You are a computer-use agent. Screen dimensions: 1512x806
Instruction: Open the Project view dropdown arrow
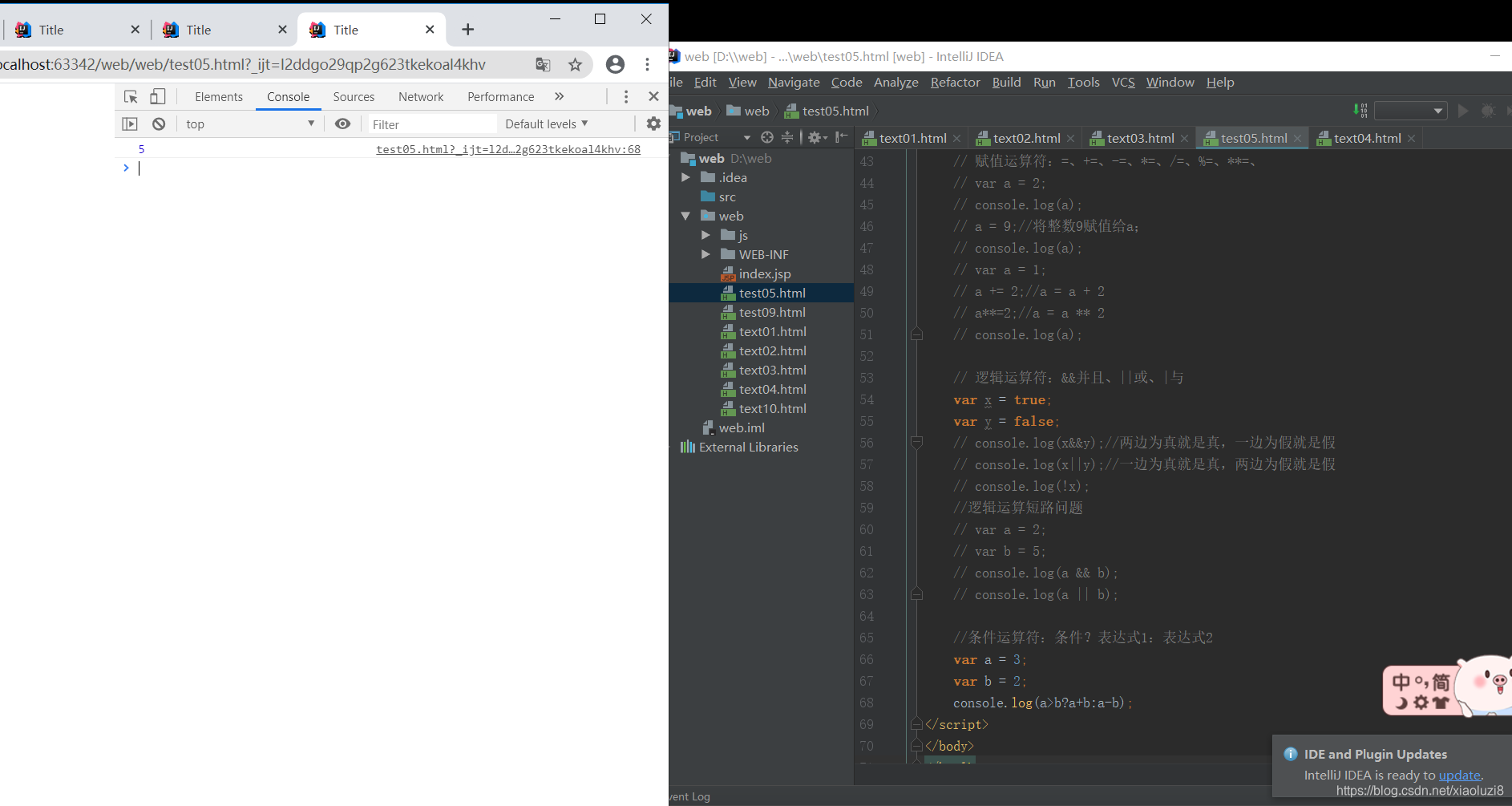pos(747,138)
